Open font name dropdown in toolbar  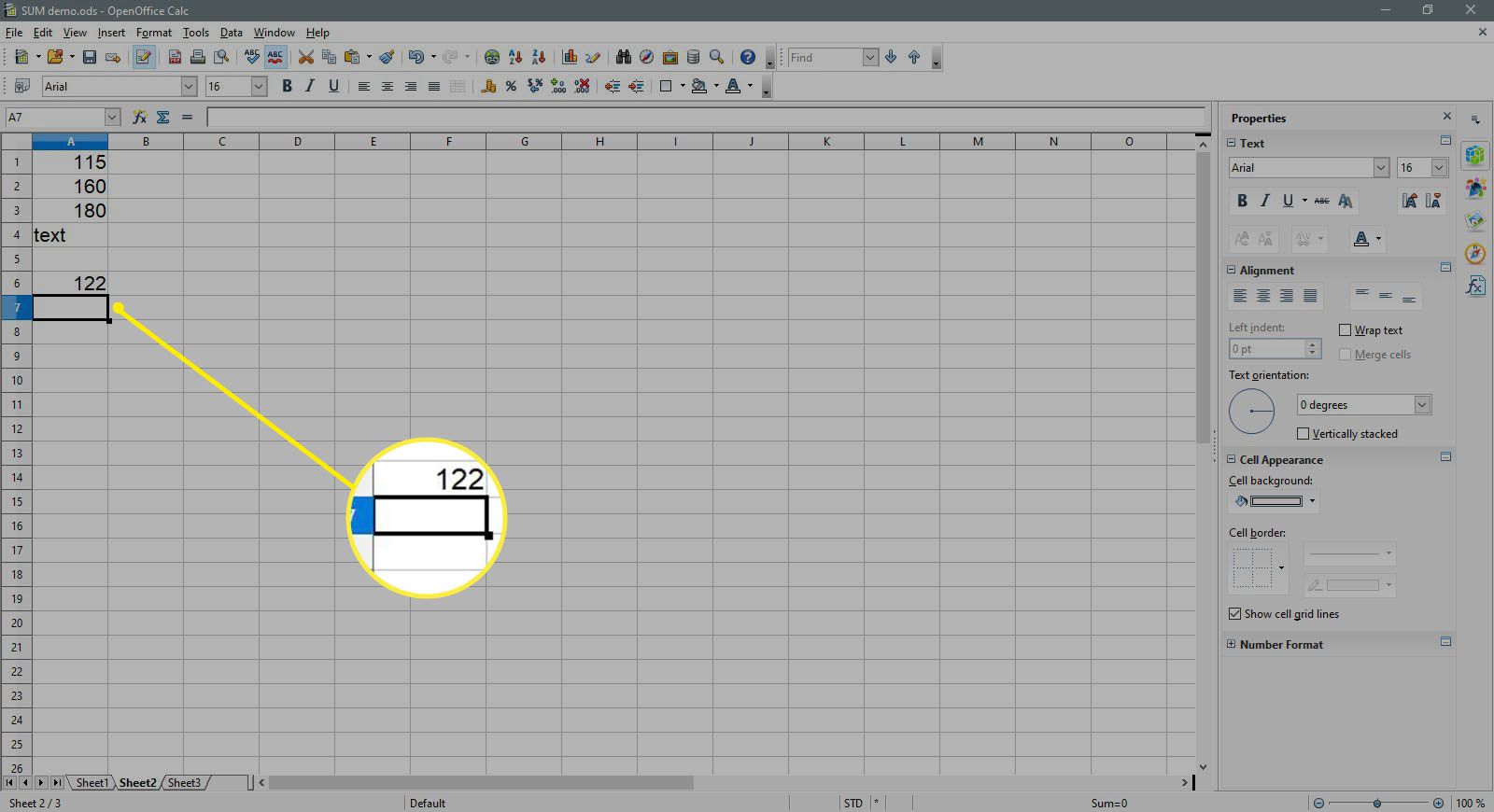tap(189, 87)
